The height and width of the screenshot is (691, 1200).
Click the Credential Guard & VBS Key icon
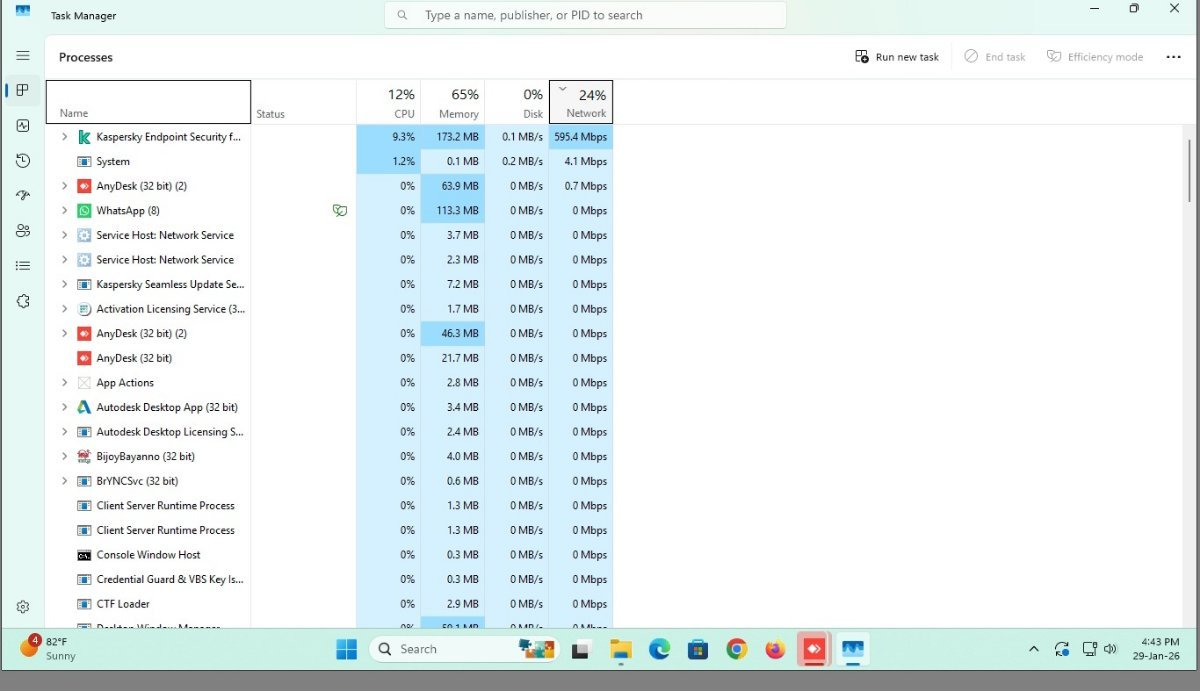(85, 580)
